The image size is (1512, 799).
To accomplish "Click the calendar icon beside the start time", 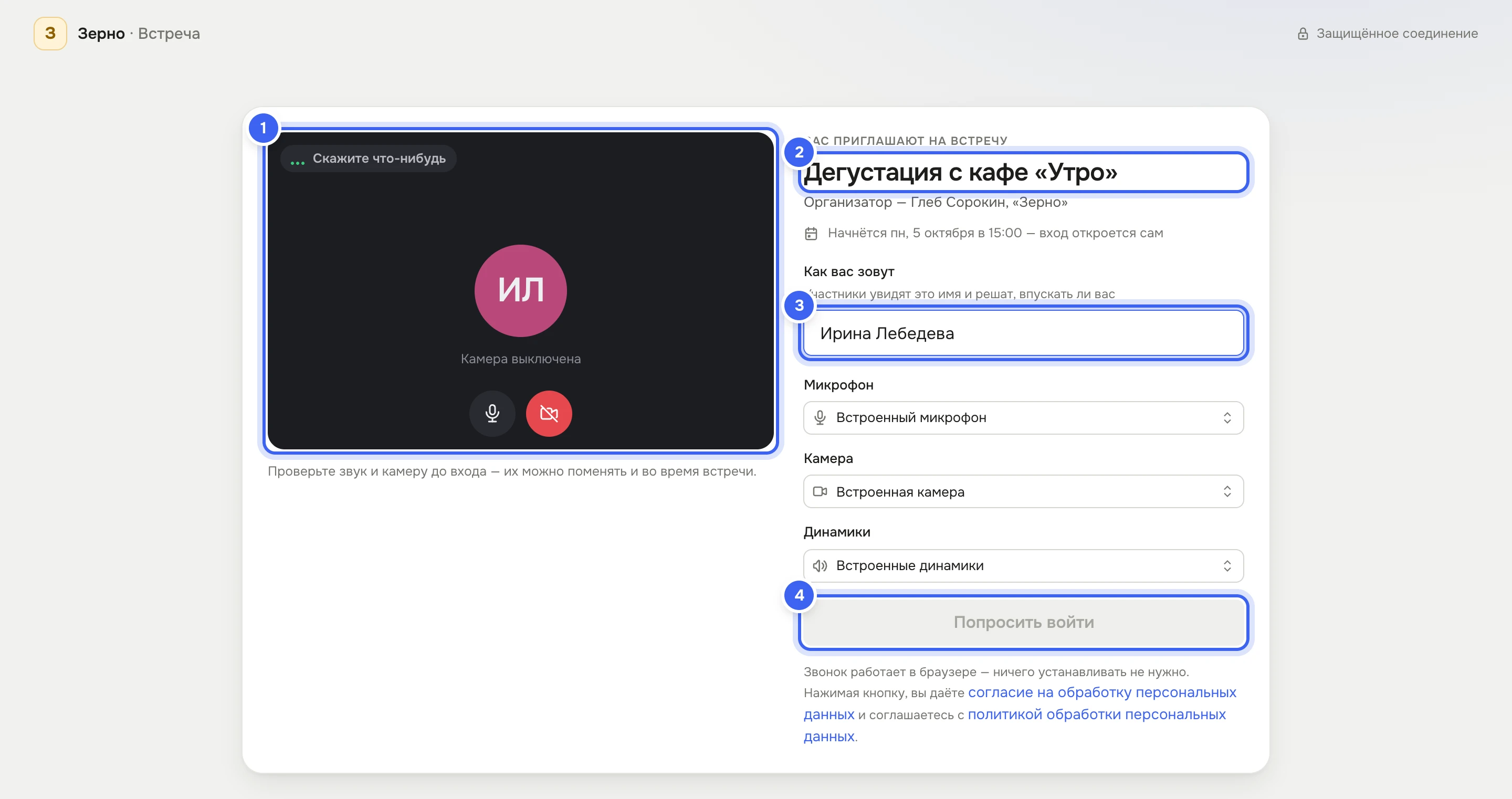I will pyautogui.click(x=811, y=234).
